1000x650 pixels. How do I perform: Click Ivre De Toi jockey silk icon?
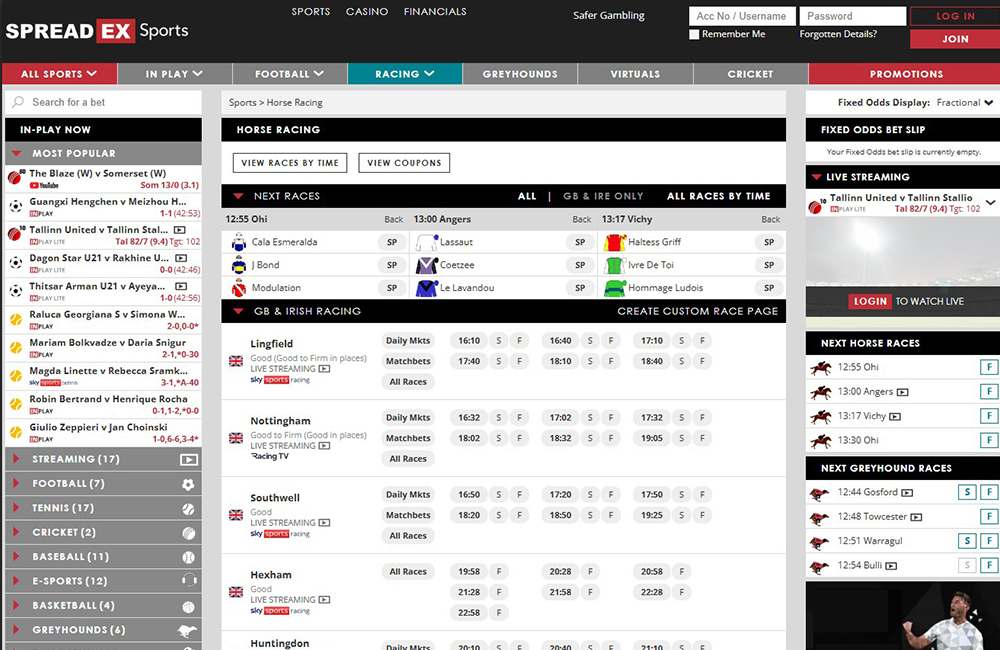pos(615,265)
